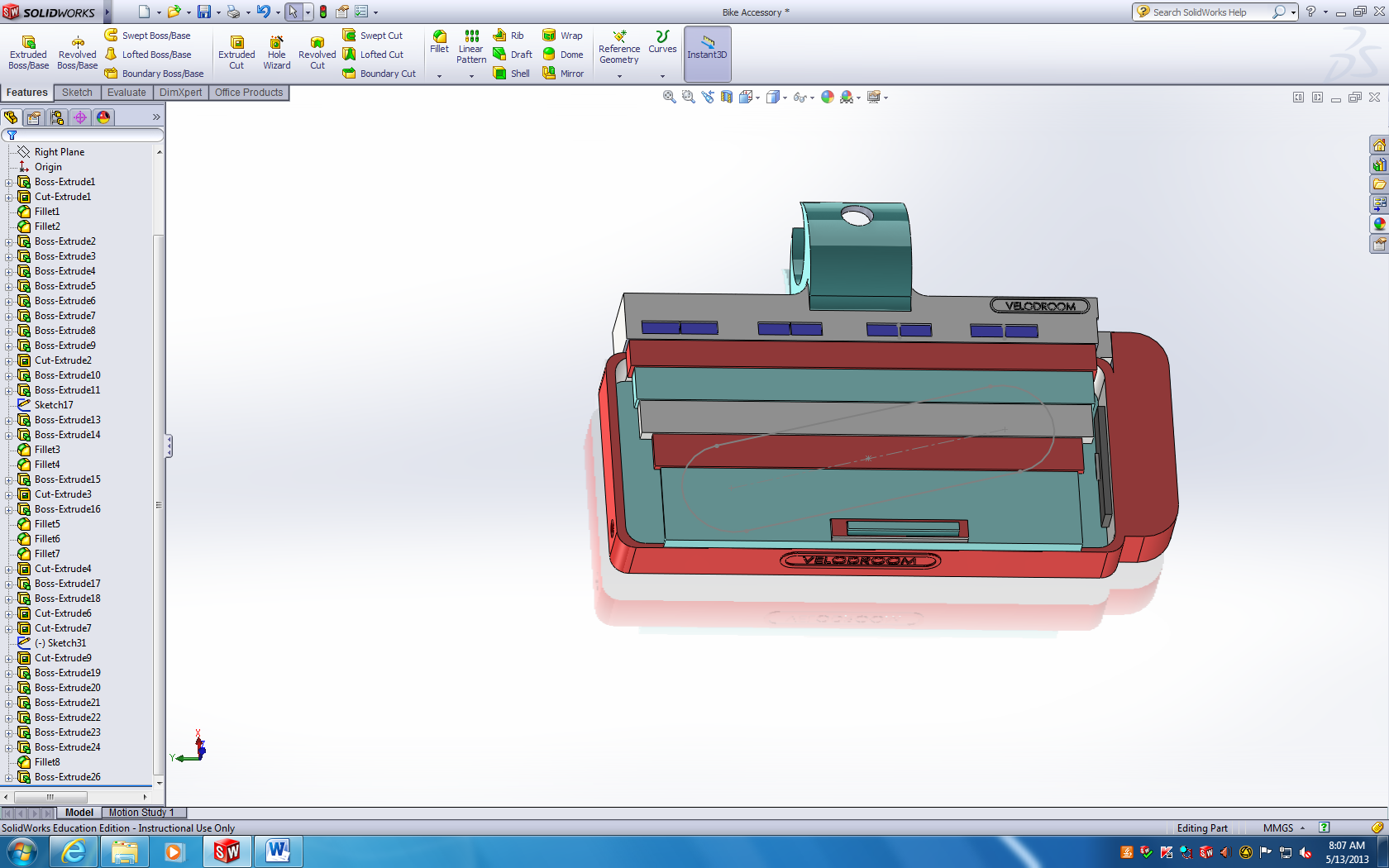Open the Office Products tab
1389x868 pixels.
pyautogui.click(x=249, y=93)
